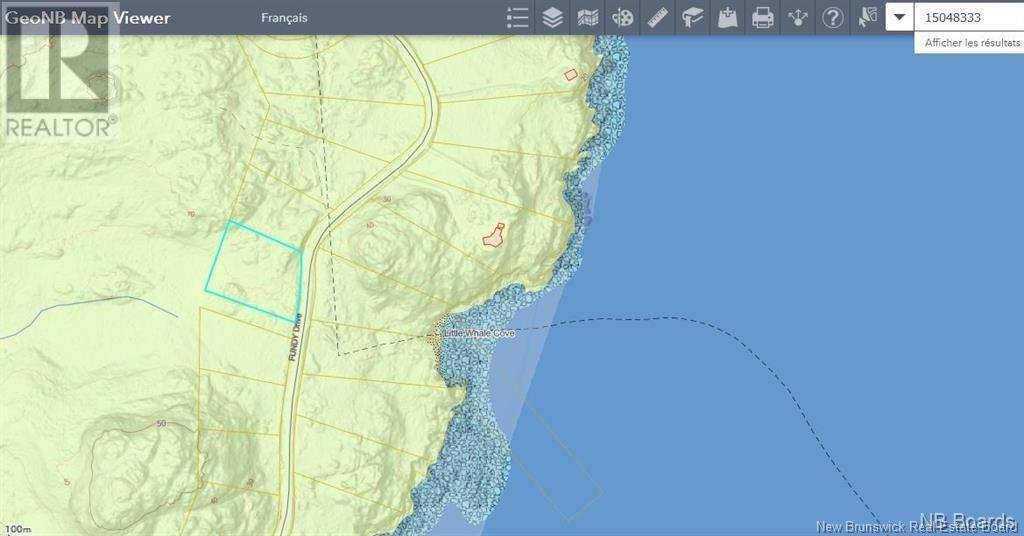
Task: Open the Basemap gallery
Action: 588,18
